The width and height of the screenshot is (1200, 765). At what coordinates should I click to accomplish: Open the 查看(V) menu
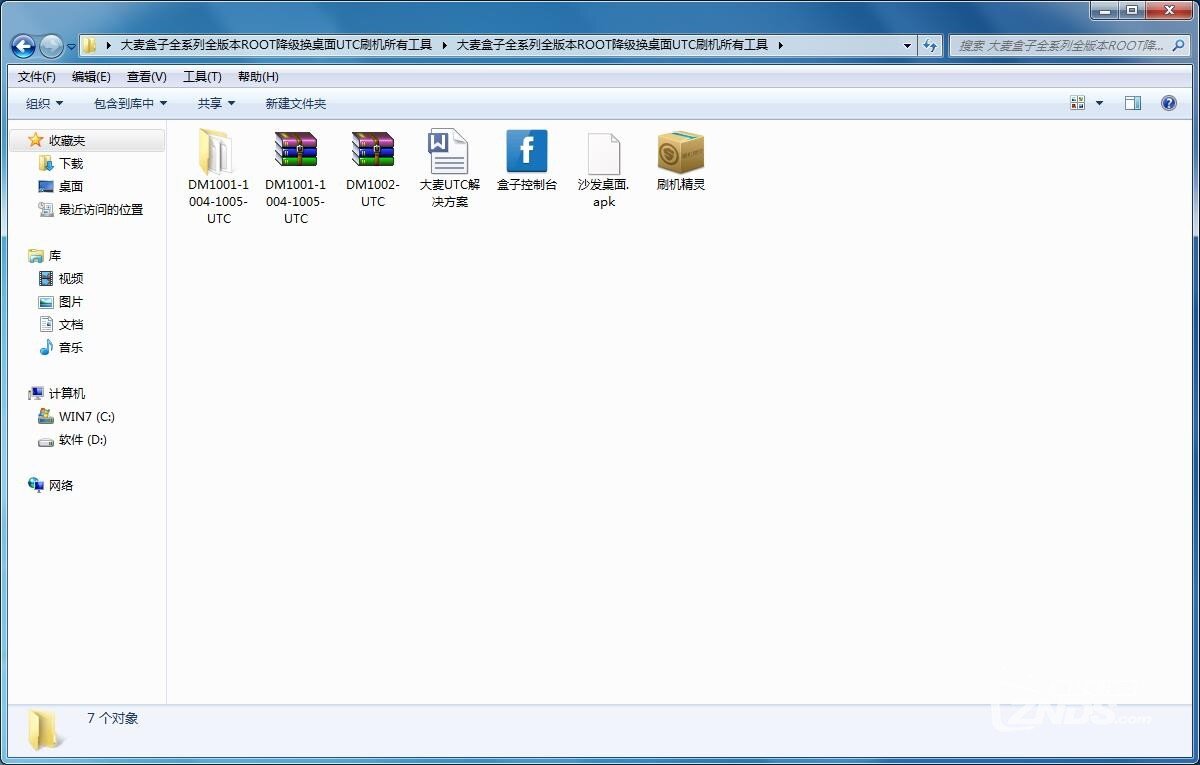click(147, 77)
